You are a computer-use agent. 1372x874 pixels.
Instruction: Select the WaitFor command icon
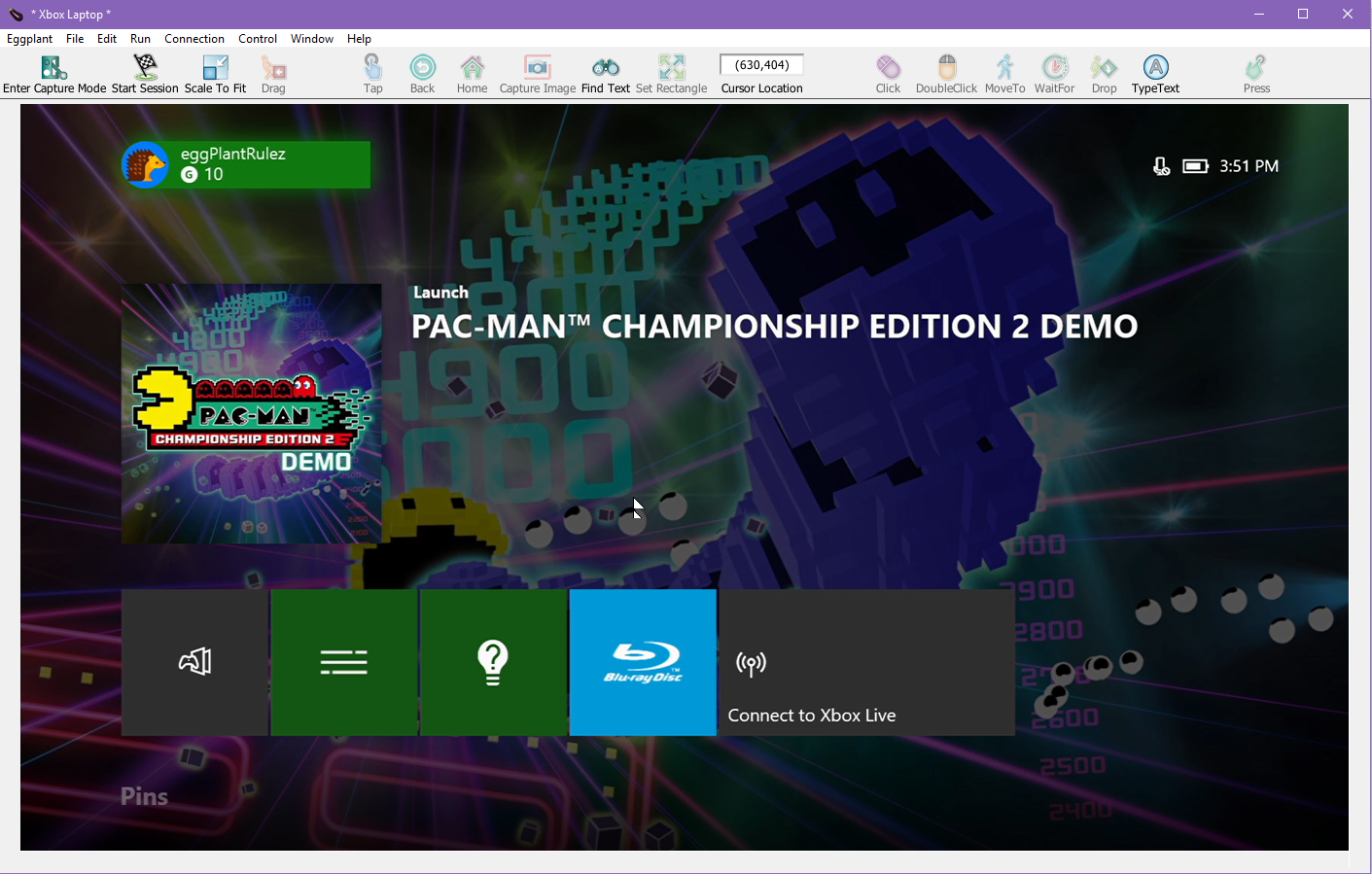pyautogui.click(x=1055, y=67)
